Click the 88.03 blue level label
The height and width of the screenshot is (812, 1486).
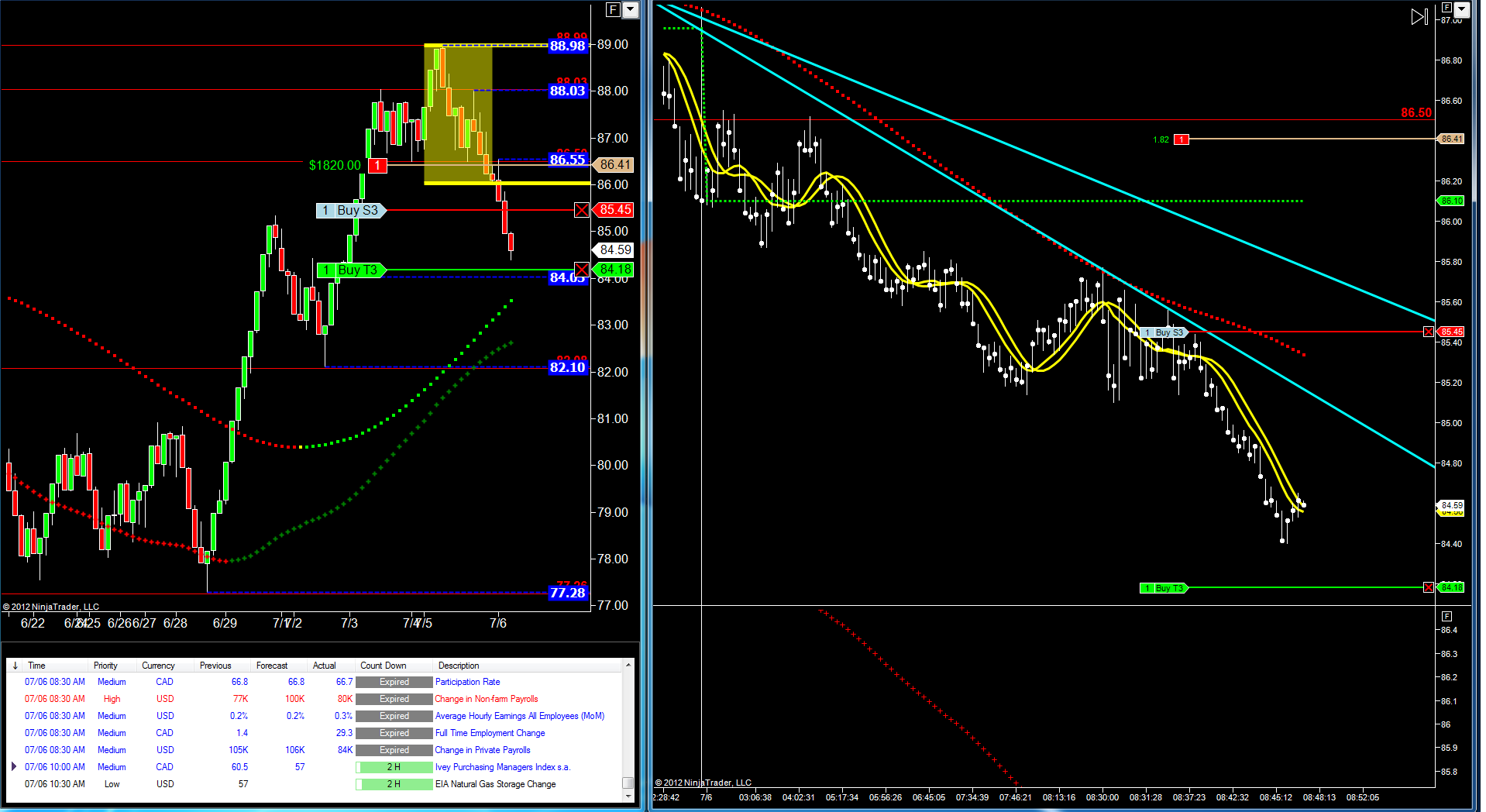pos(568,91)
